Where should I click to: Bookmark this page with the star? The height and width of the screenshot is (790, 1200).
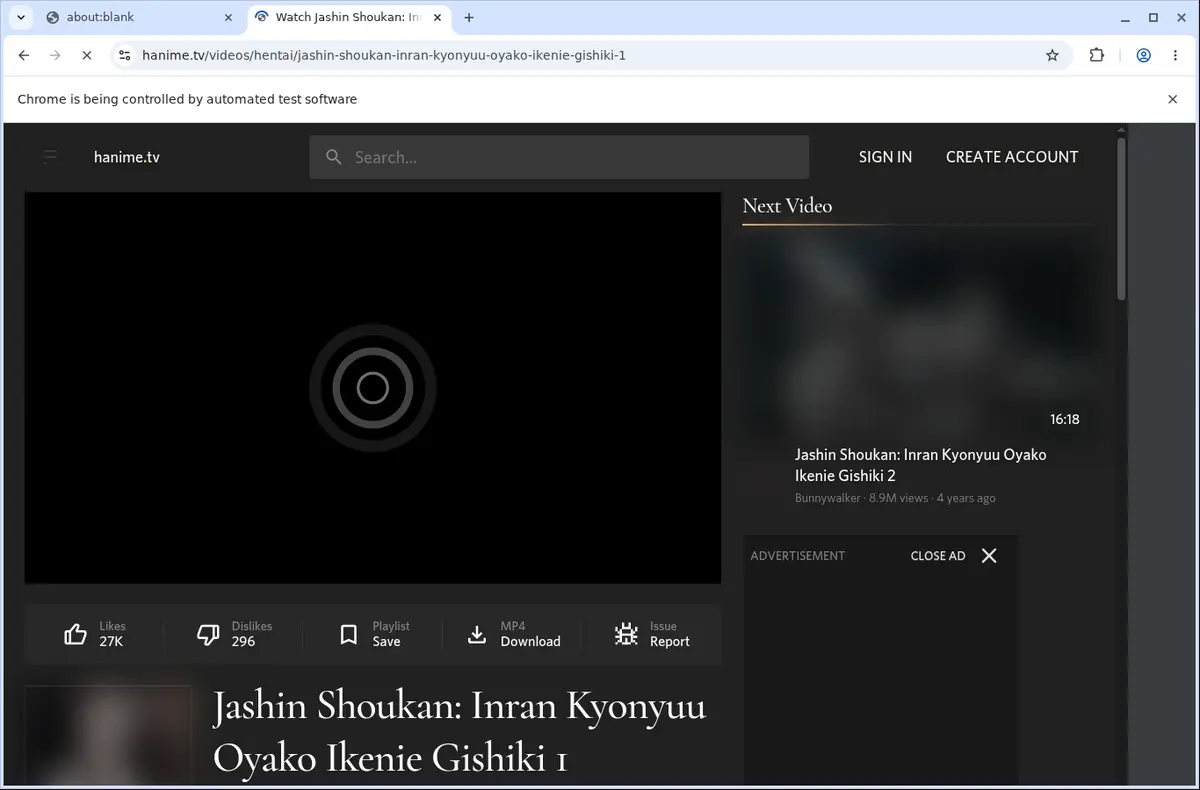pyautogui.click(x=1052, y=56)
